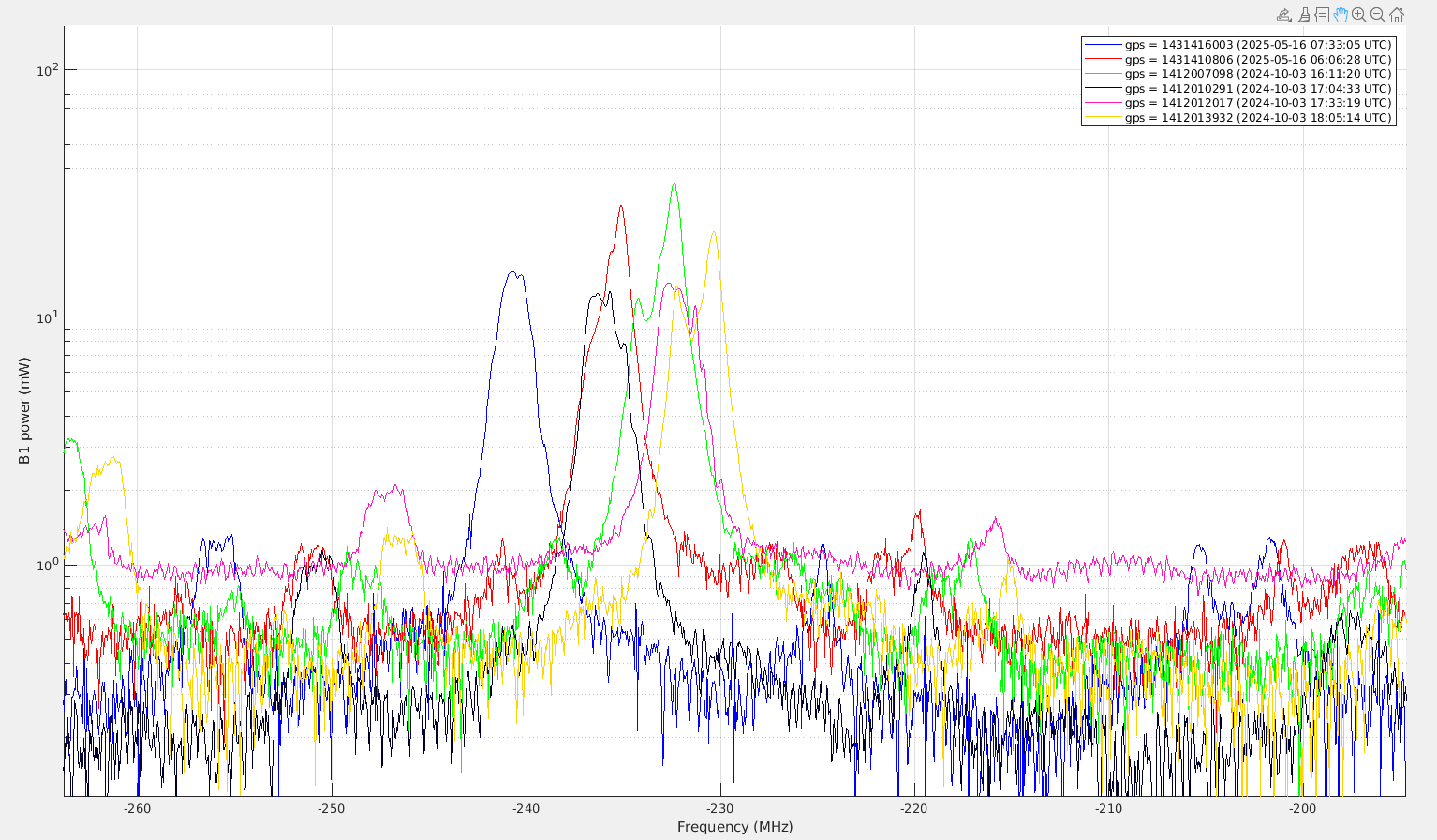Click the Frequency (MHz) axis label
Image resolution: width=1437 pixels, height=840 pixels.
[735, 827]
